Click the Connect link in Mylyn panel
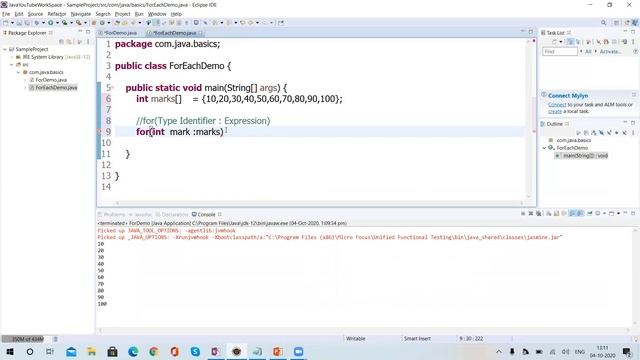 (x=557, y=105)
